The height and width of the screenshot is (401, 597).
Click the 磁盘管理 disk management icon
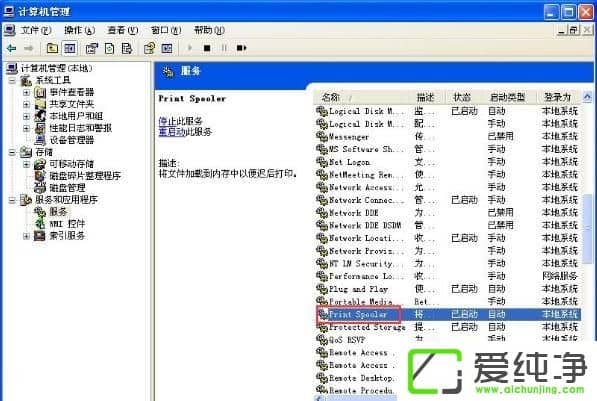click(x=40, y=187)
